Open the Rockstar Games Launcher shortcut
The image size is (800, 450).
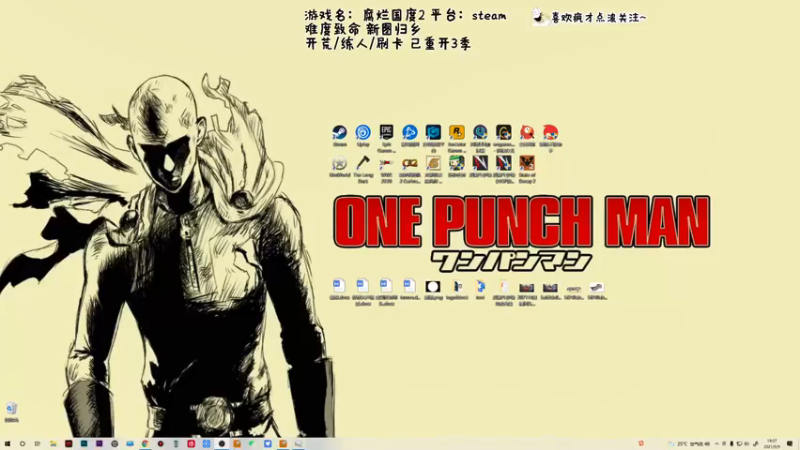[457, 139]
